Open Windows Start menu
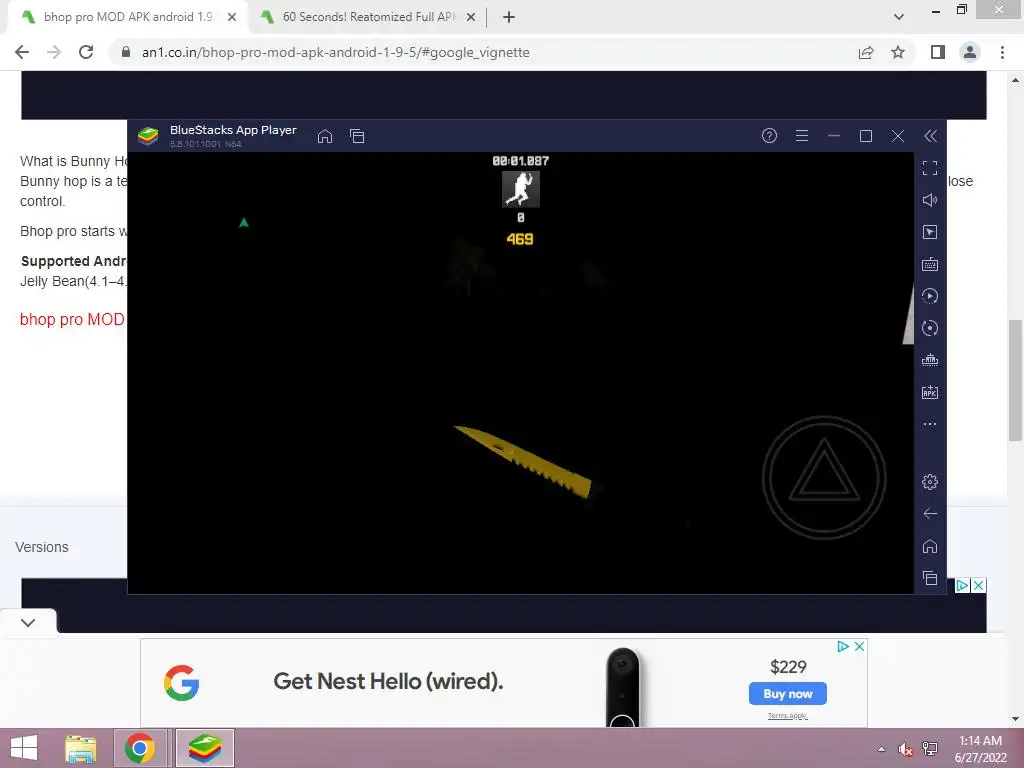Screen dimensions: 1024x768 [24, 748]
